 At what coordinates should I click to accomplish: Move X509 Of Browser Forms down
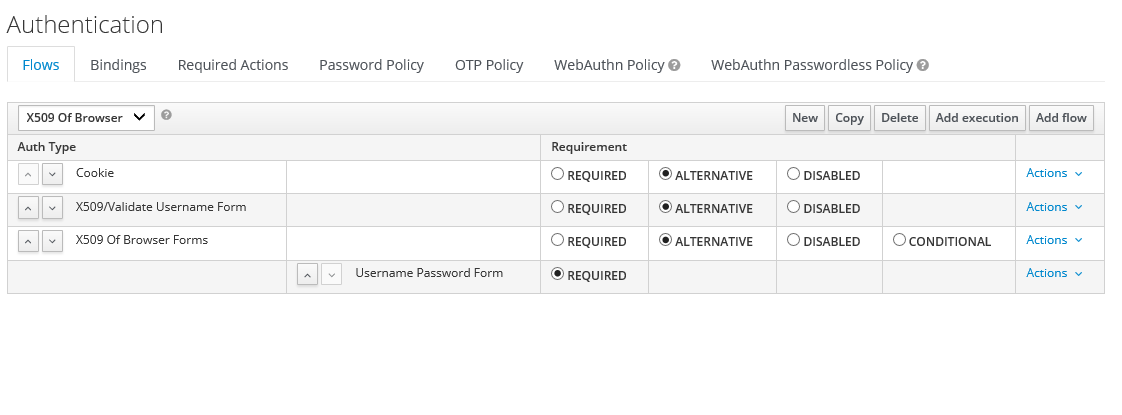(x=52, y=241)
